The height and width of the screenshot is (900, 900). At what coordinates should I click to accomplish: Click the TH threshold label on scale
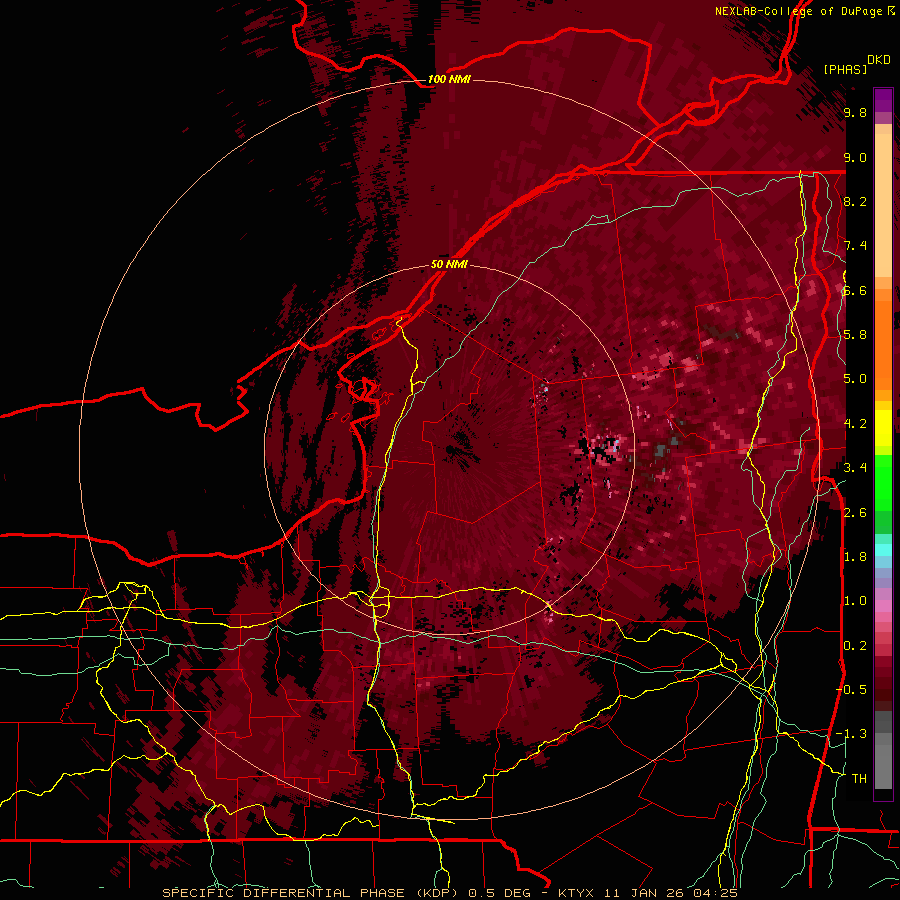(859, 778)
